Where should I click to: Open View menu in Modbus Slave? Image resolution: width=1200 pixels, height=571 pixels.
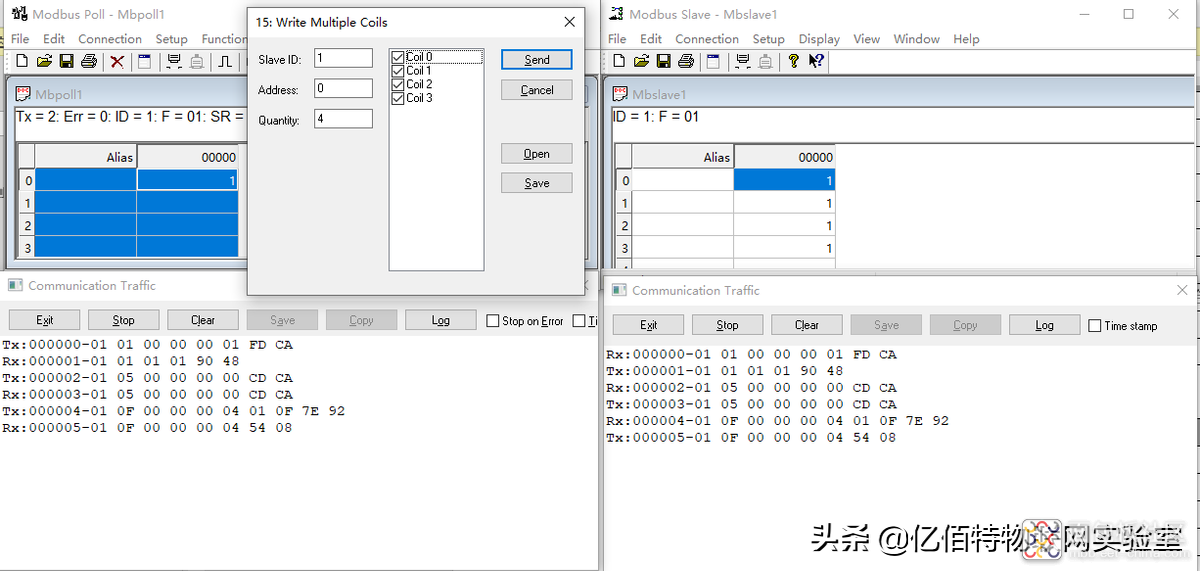click(866, 39)
